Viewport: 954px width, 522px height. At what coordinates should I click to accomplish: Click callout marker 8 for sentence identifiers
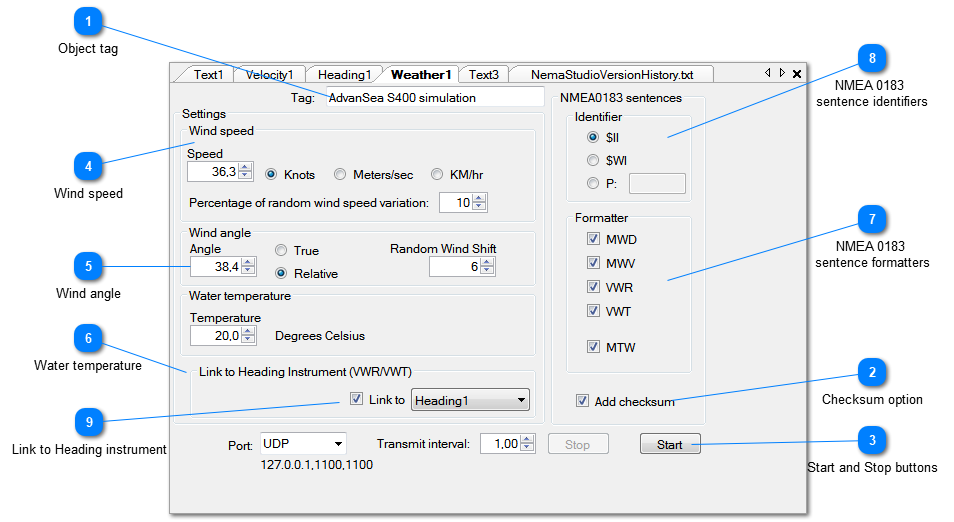(872, 57)
